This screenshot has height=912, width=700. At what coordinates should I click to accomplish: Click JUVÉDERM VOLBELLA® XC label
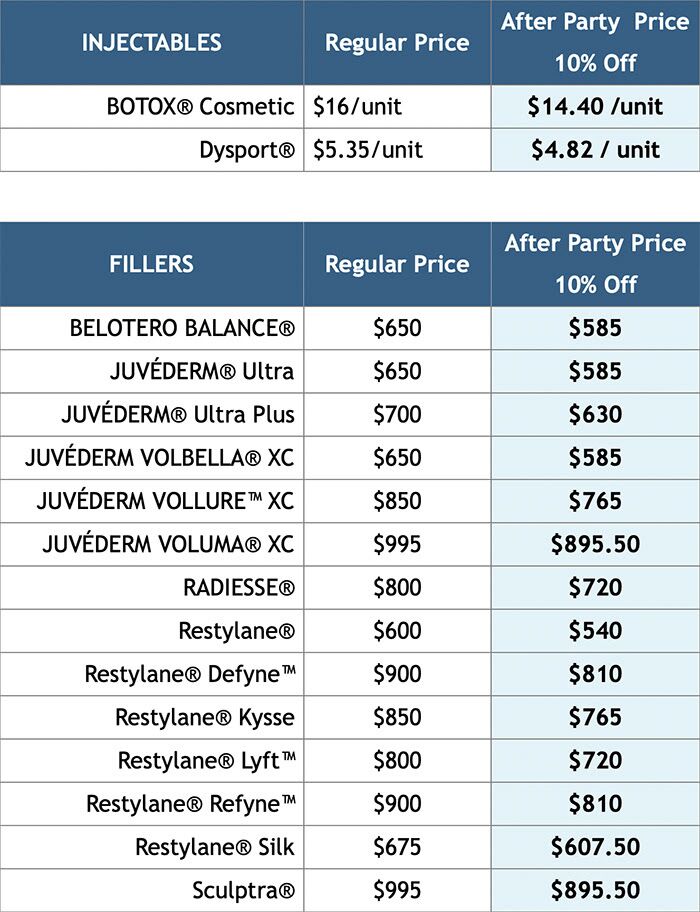(159, 457)
